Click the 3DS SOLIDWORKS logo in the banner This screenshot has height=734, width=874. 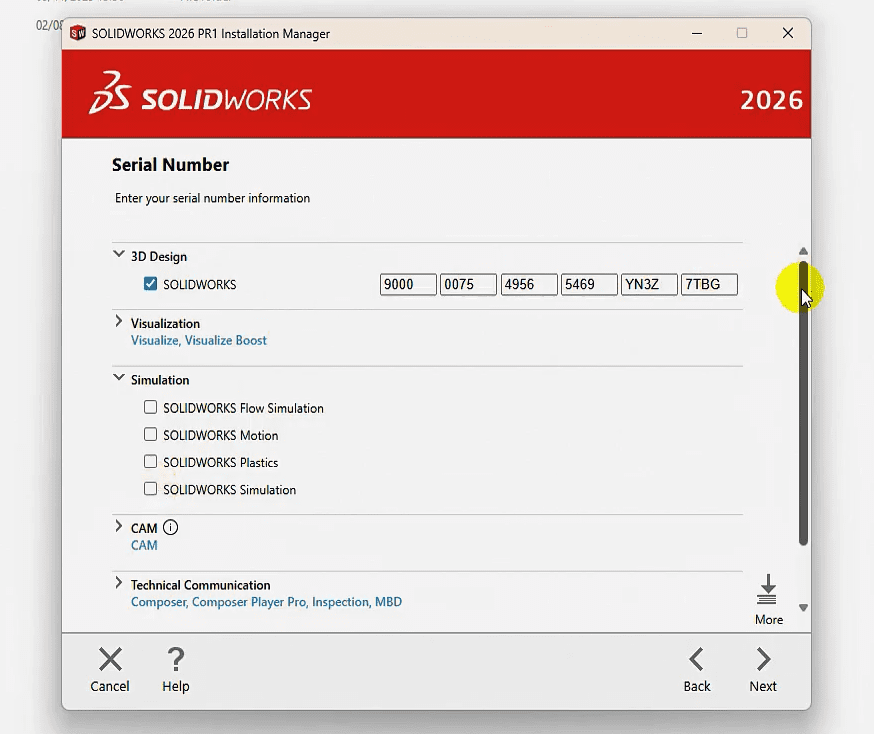200,93
